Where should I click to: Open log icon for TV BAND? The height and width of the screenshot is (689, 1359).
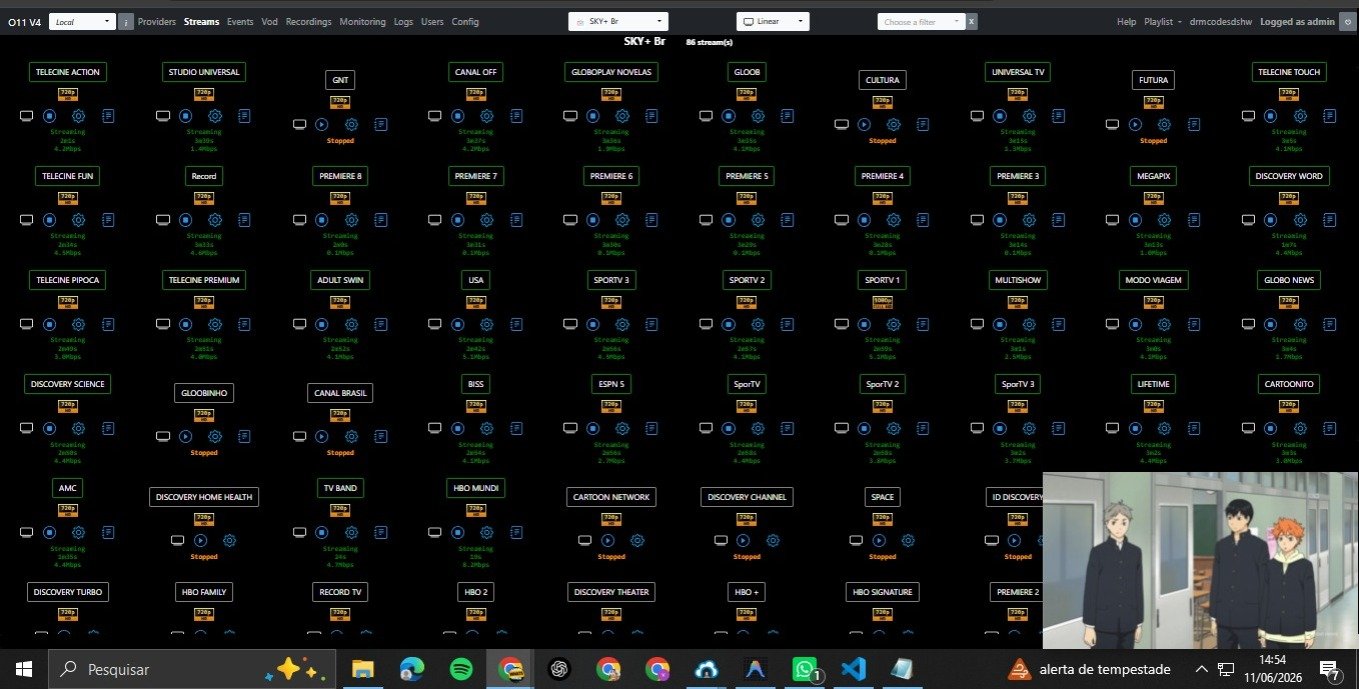(380, 532)
